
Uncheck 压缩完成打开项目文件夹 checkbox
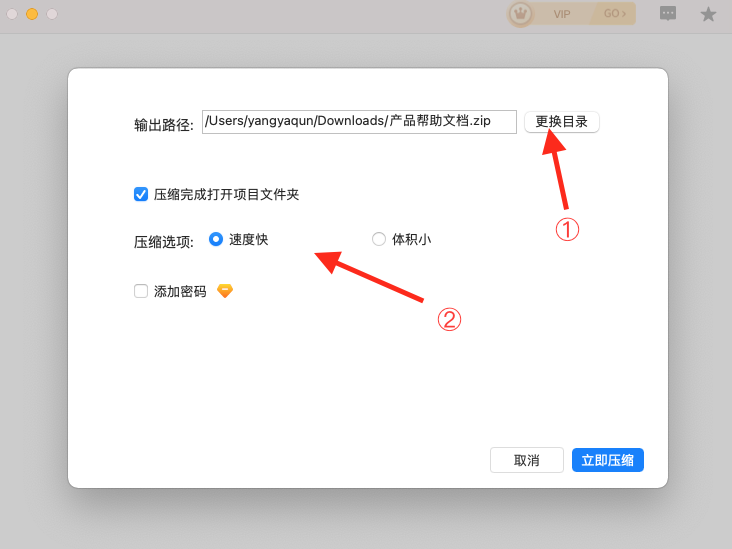[141, 194]
